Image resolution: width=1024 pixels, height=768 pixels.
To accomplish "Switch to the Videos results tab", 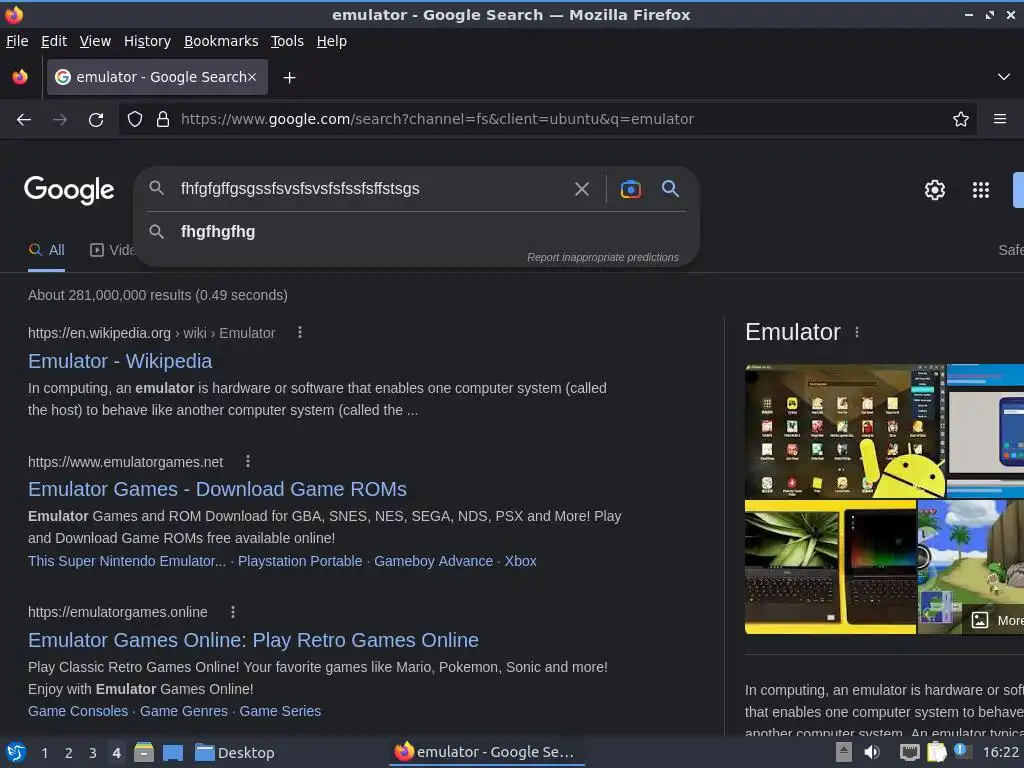I will (x=112, y=250).
